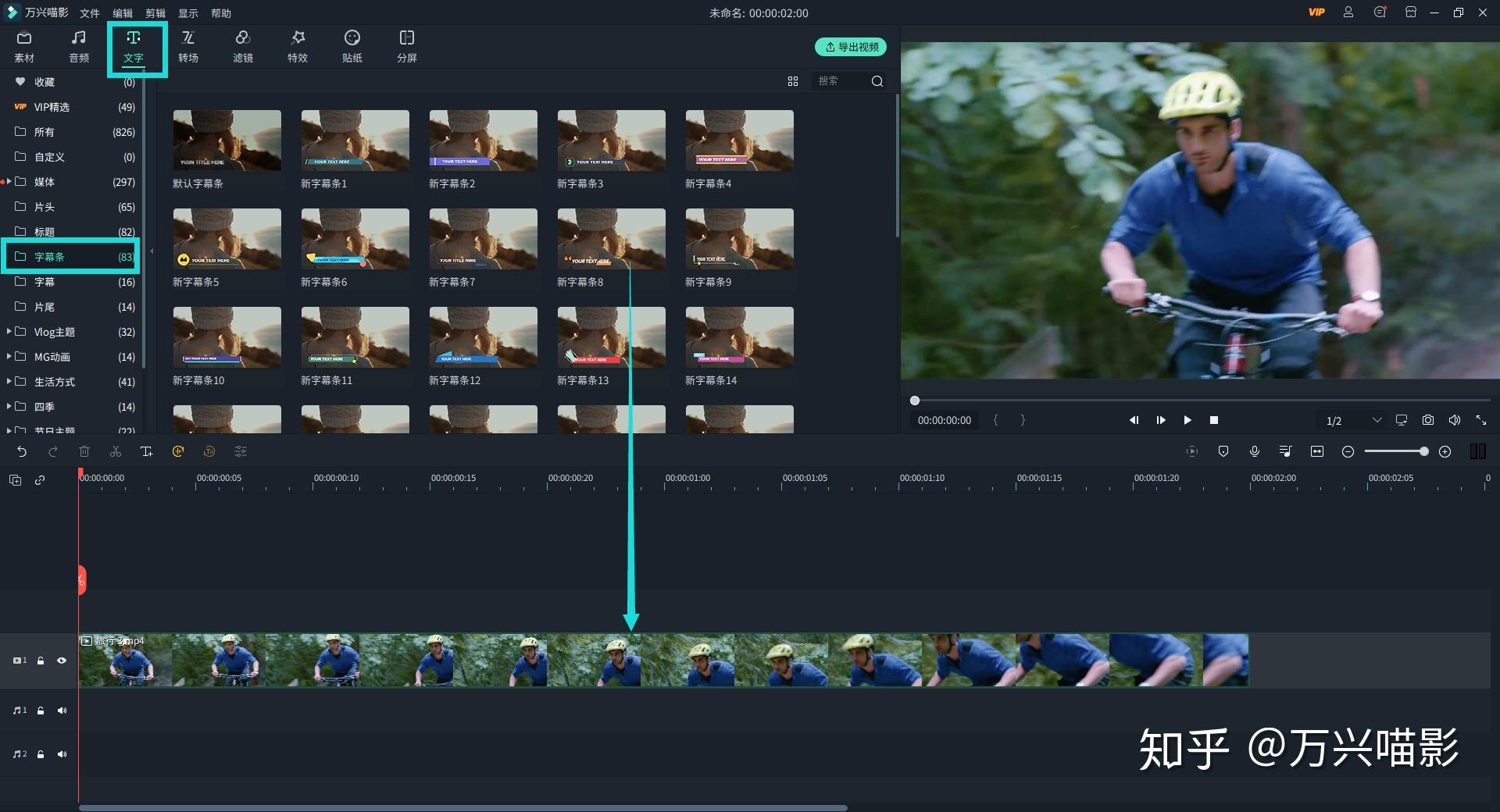Expand the 四季 category
This screenshot has width=1500, height=812.
point(9,406)
